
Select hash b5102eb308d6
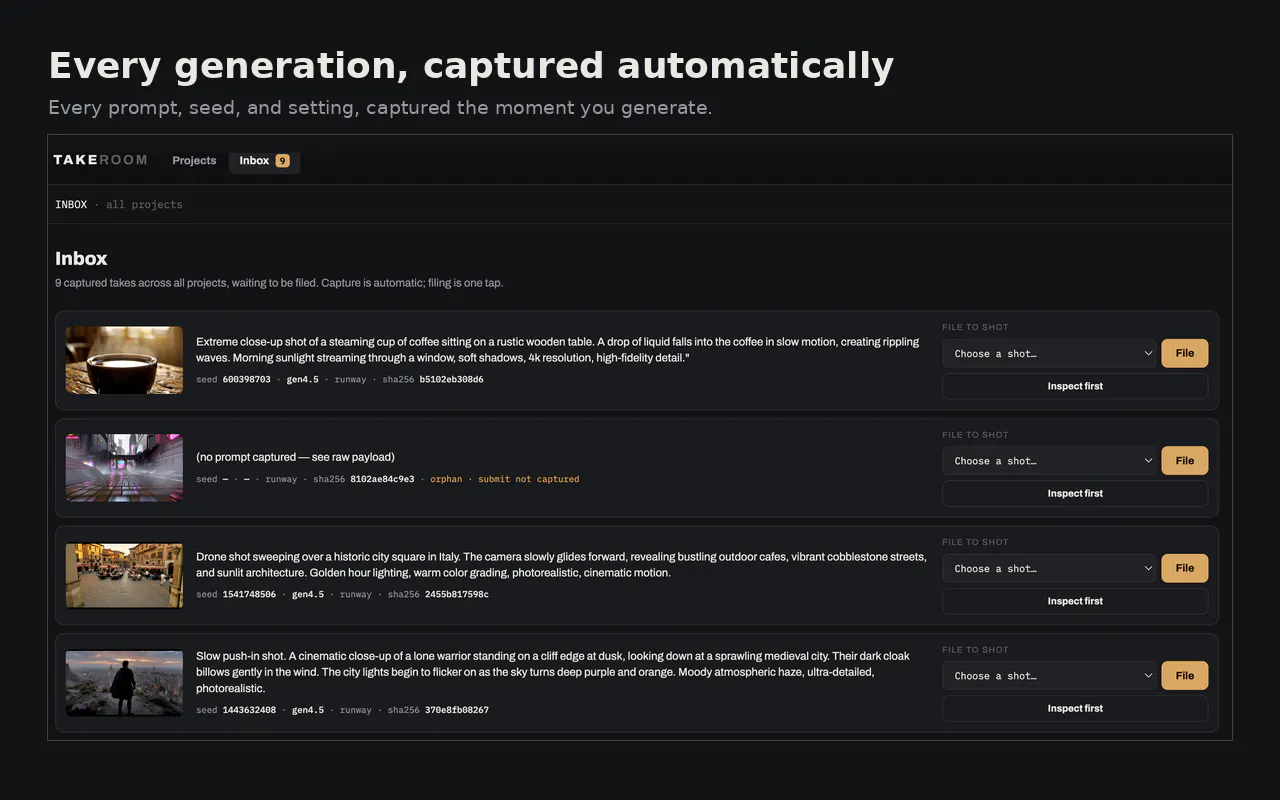[451, 380]
